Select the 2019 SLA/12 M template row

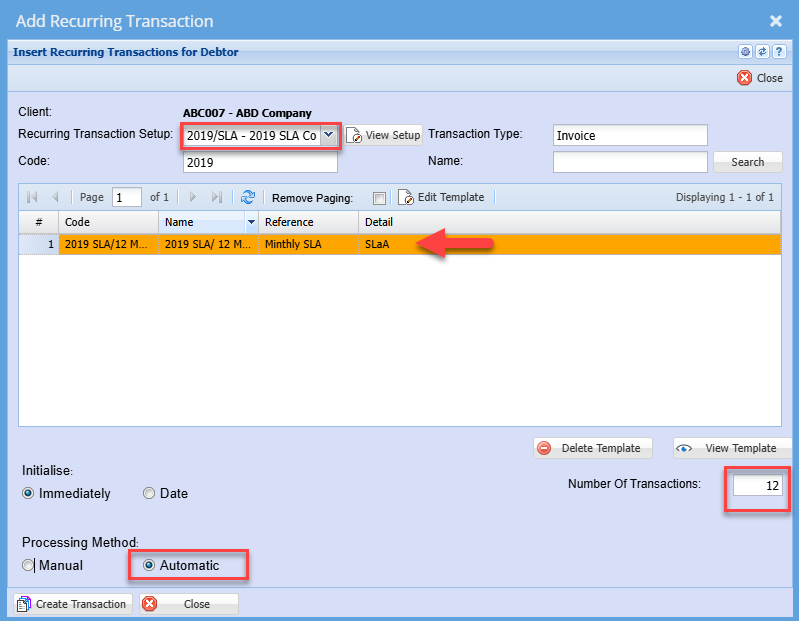pos(108,244)
